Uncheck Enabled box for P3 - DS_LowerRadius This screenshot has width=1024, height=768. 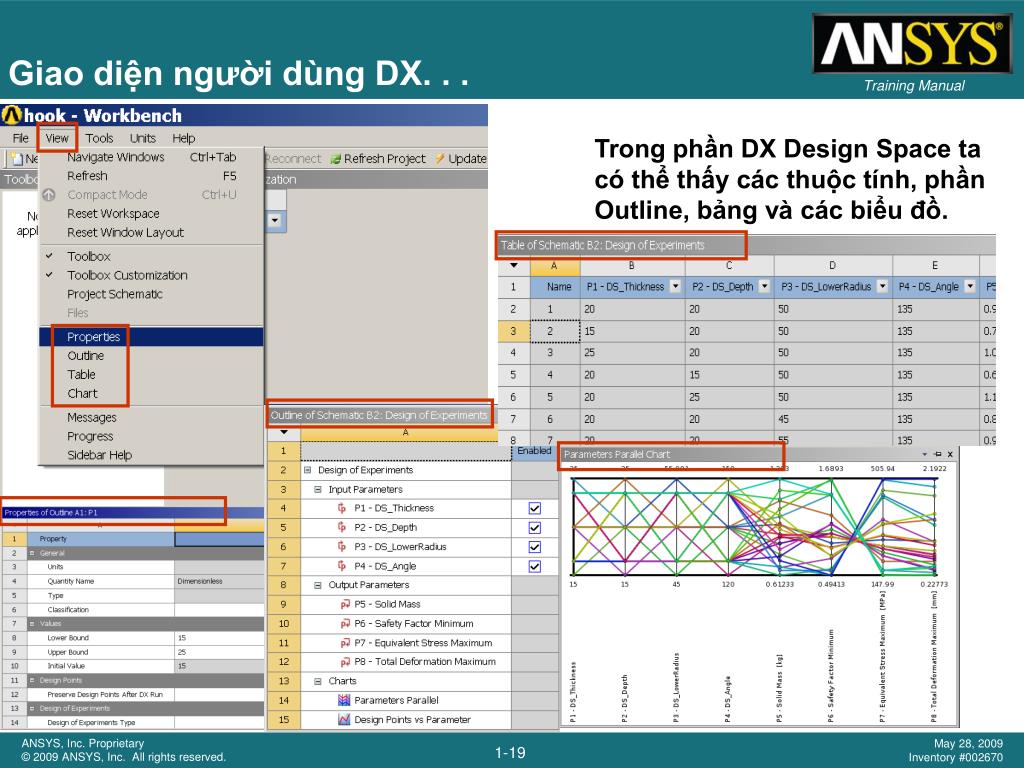pyautogui.click(x=535, y=547)
